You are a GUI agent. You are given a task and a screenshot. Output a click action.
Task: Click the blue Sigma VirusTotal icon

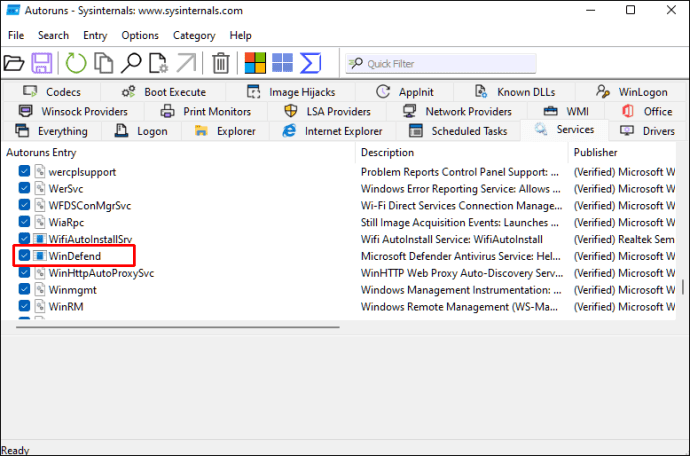311,63
